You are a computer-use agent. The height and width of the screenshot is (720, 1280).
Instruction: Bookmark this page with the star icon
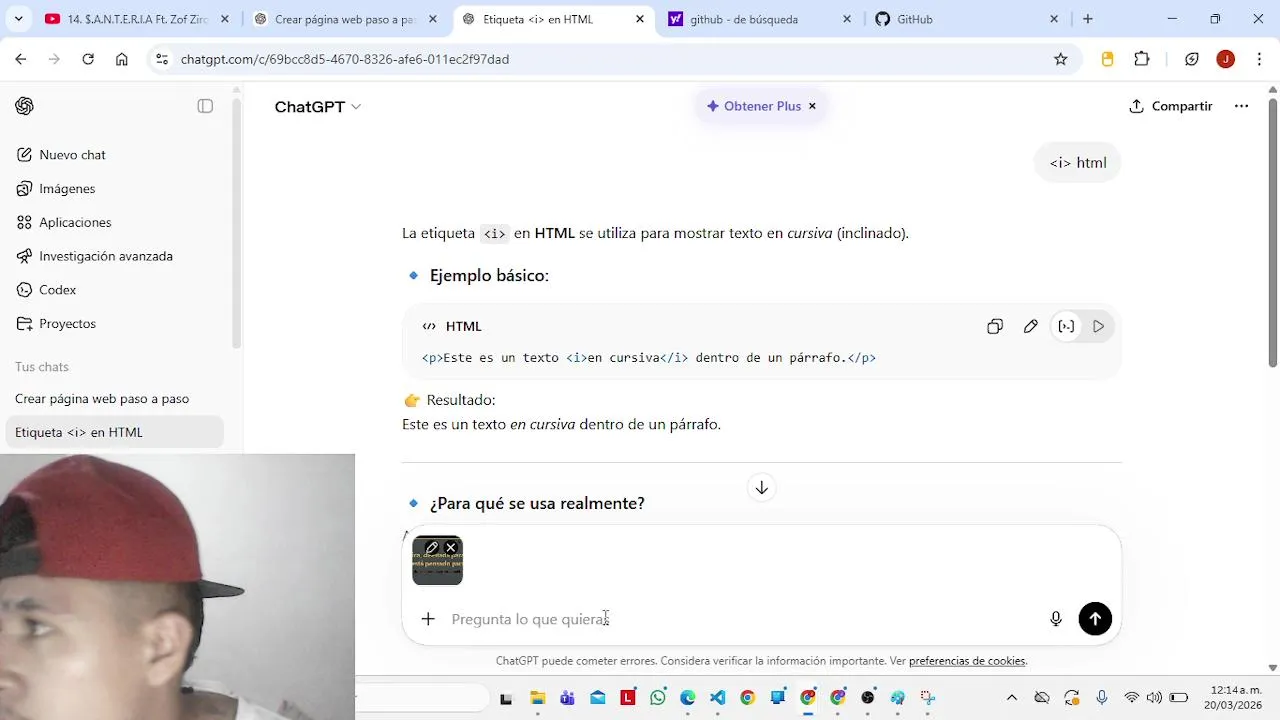(x=1061, y=59)
